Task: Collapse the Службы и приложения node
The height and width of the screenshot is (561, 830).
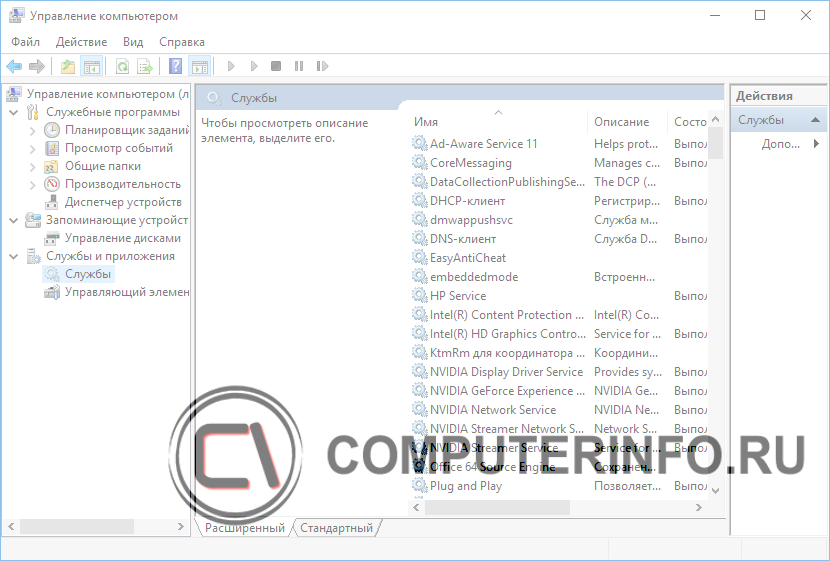Action: pos(14,256)
